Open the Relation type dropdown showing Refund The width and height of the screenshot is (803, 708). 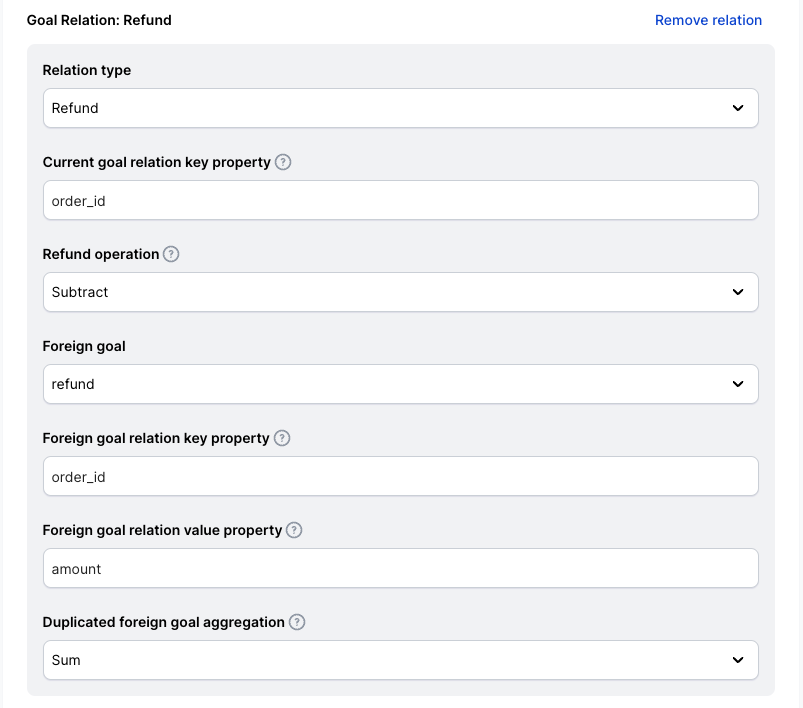pyautogui.click(x=400, y=108)
